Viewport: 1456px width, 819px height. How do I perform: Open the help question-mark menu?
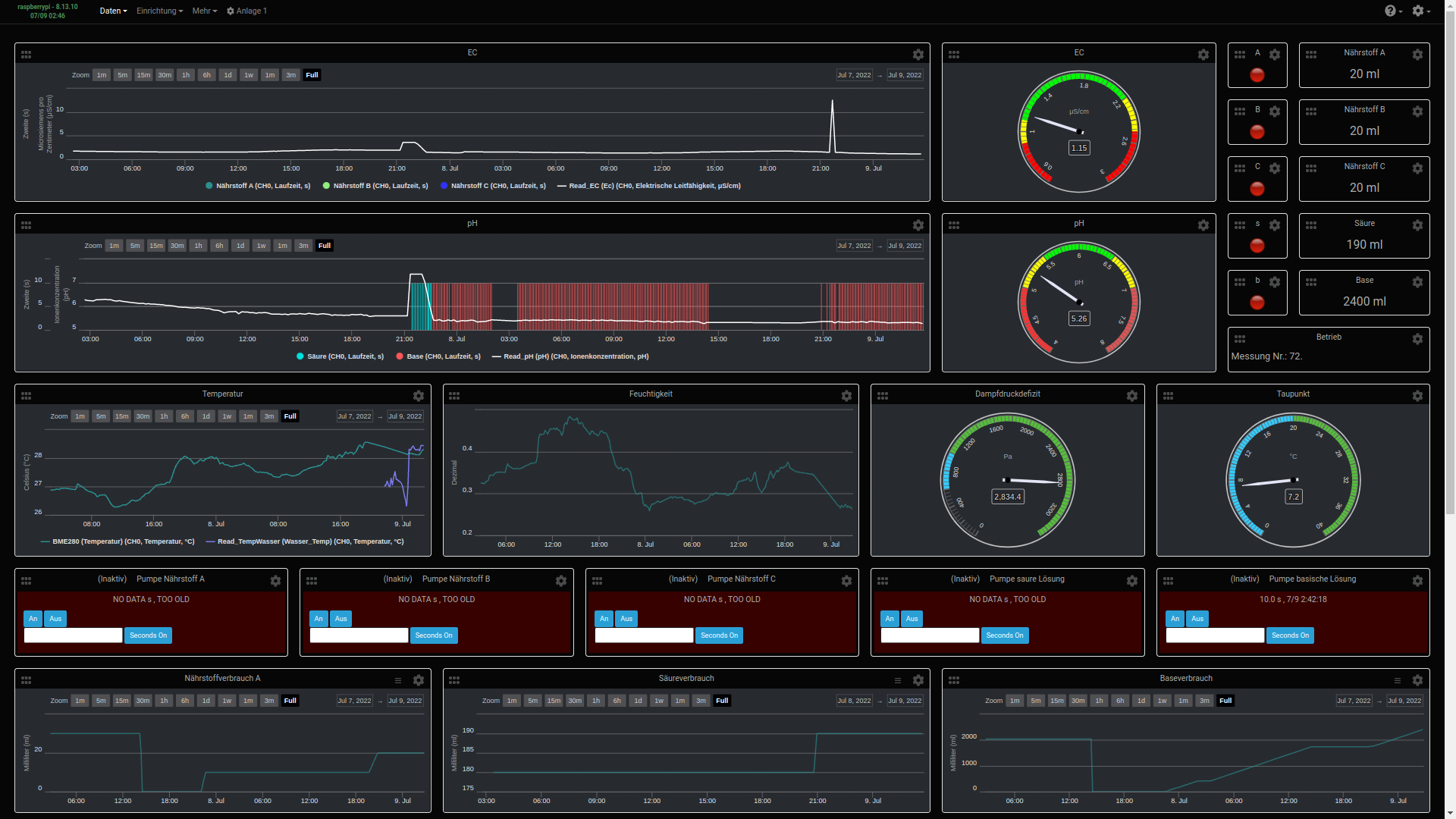[x=1392, y=11]
